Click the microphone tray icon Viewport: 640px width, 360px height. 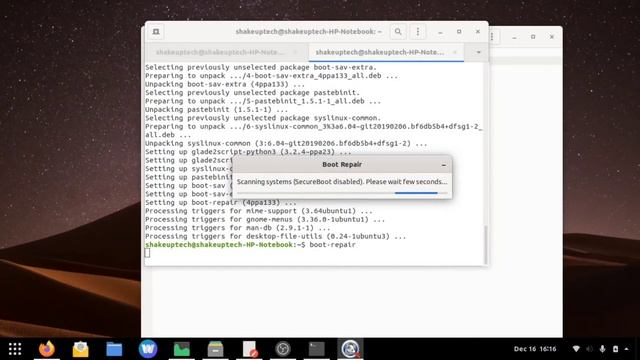coord(602,349)
